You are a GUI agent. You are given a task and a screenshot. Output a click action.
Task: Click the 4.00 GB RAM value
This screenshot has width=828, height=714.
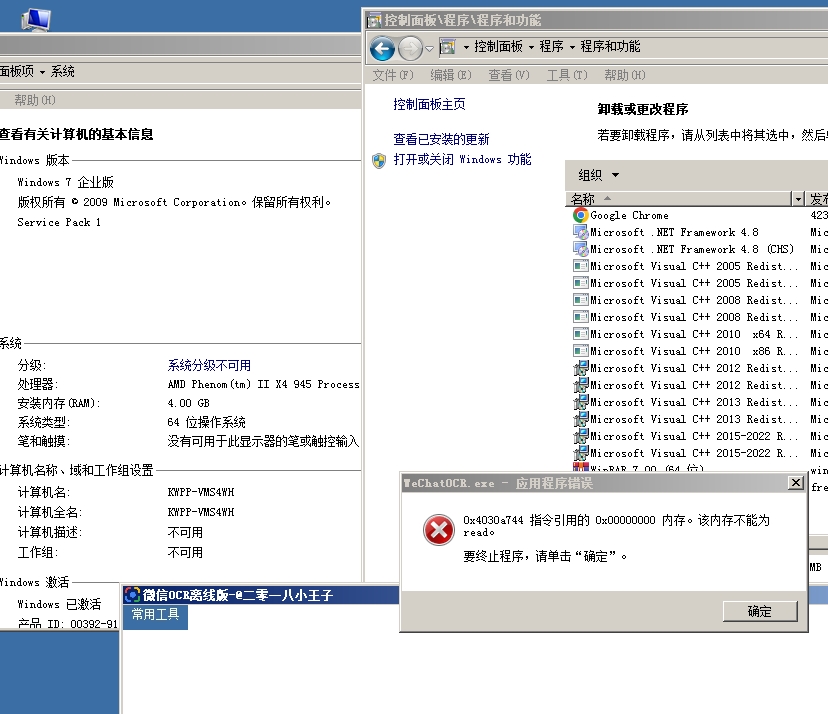coord(189,403)
